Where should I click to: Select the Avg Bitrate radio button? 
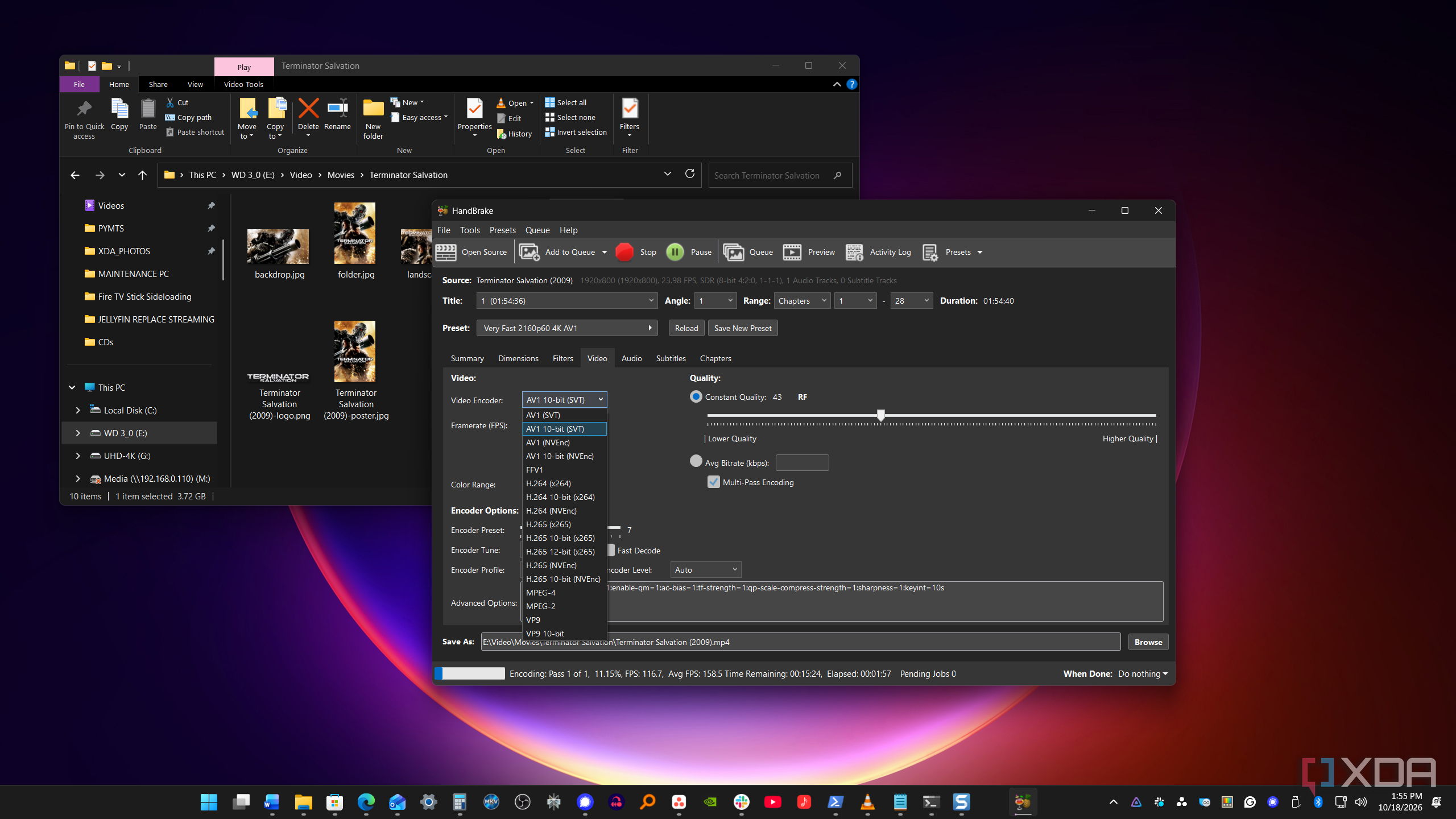coord(696,461)
